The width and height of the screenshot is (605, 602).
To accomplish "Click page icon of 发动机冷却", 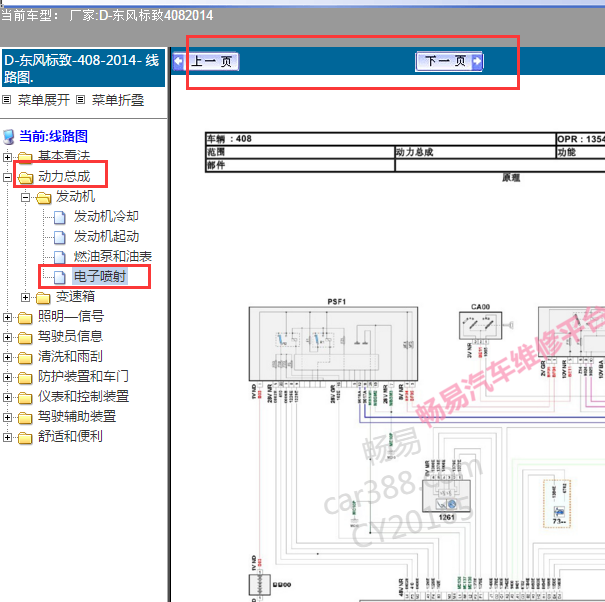I will [59, 218].
